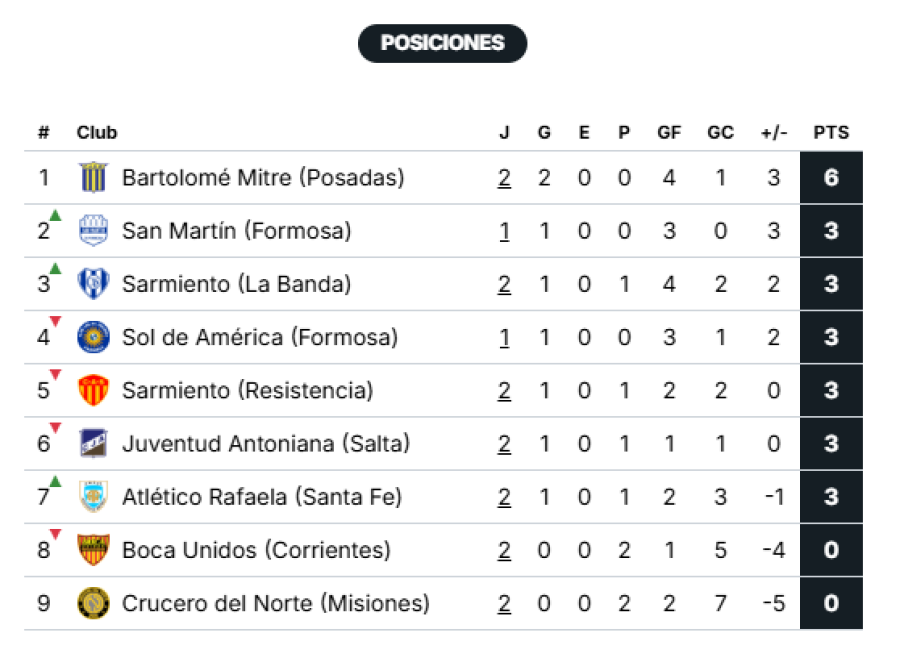
Task: Click the Juventud Antoniana crest icon
Action: 93,443
